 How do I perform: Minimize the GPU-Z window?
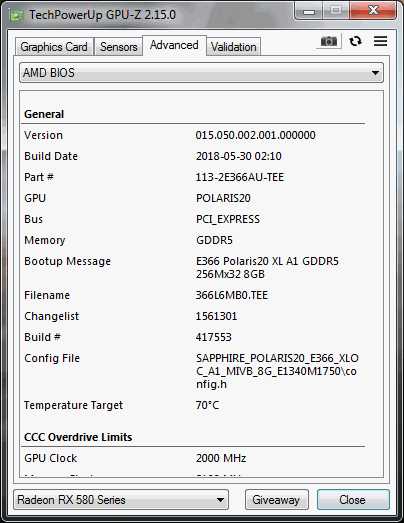[x=309, y=11]
